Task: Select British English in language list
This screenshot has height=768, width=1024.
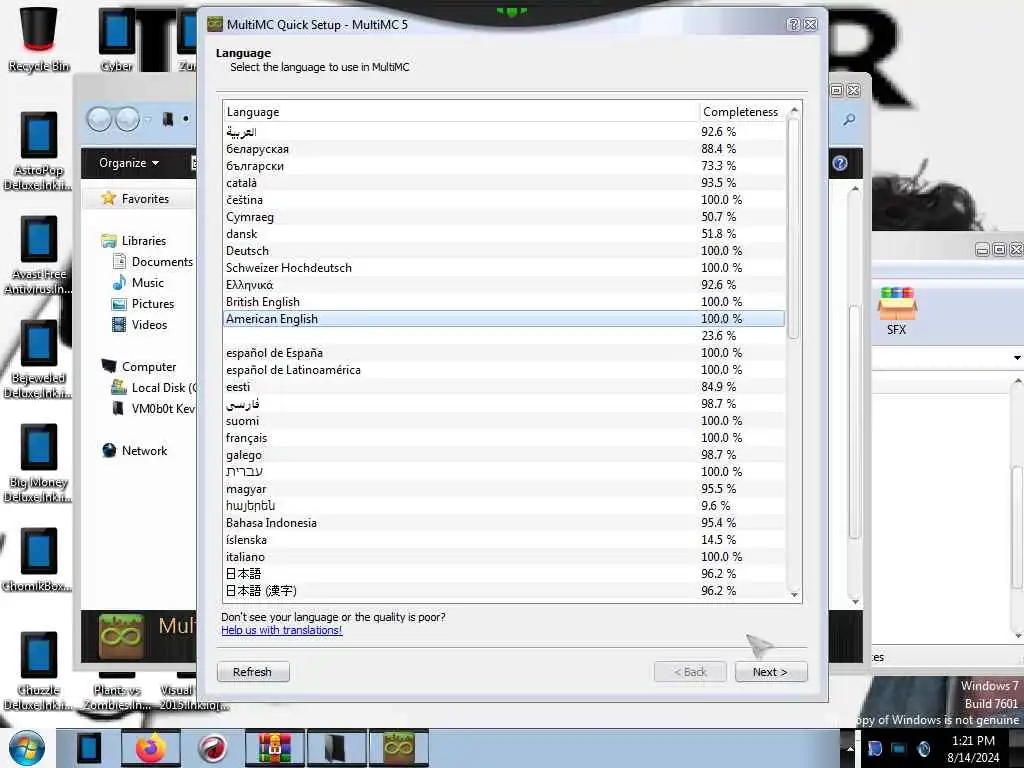Action: [x=504, y=302]
